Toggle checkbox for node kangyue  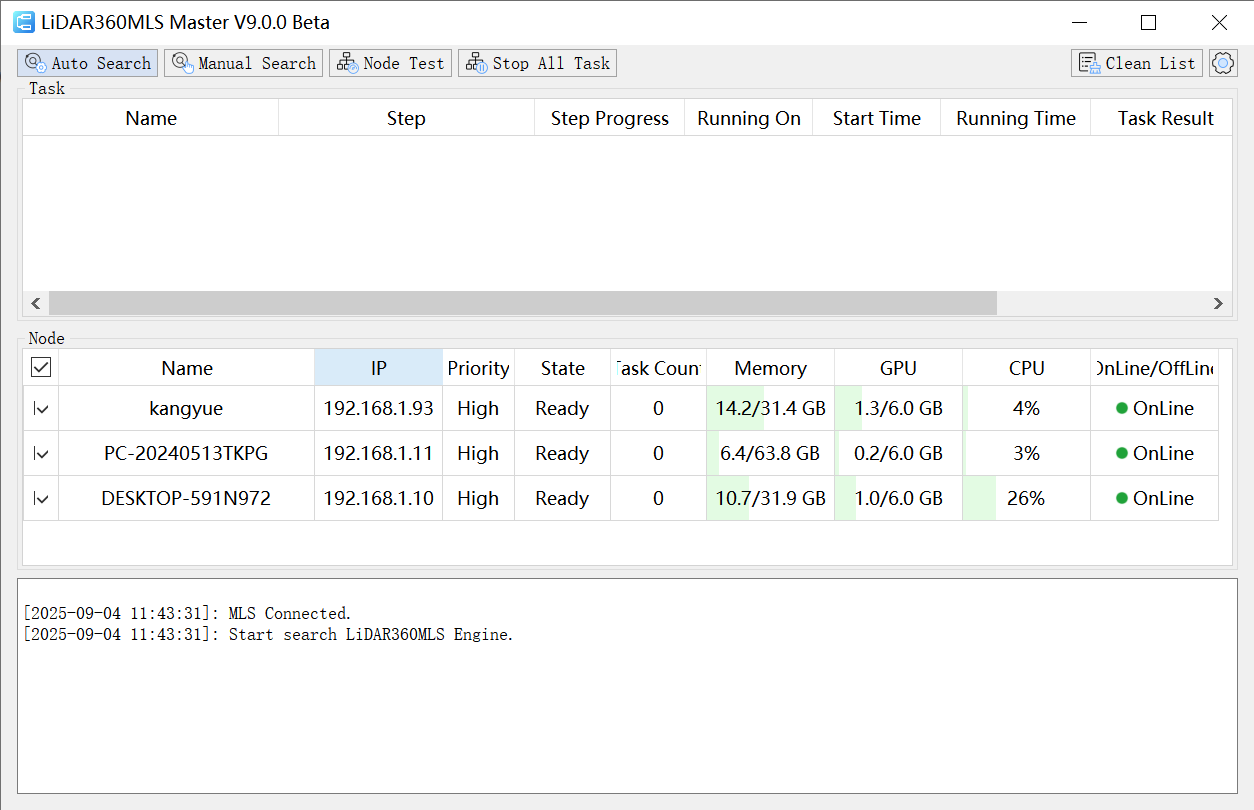[41, 408]
